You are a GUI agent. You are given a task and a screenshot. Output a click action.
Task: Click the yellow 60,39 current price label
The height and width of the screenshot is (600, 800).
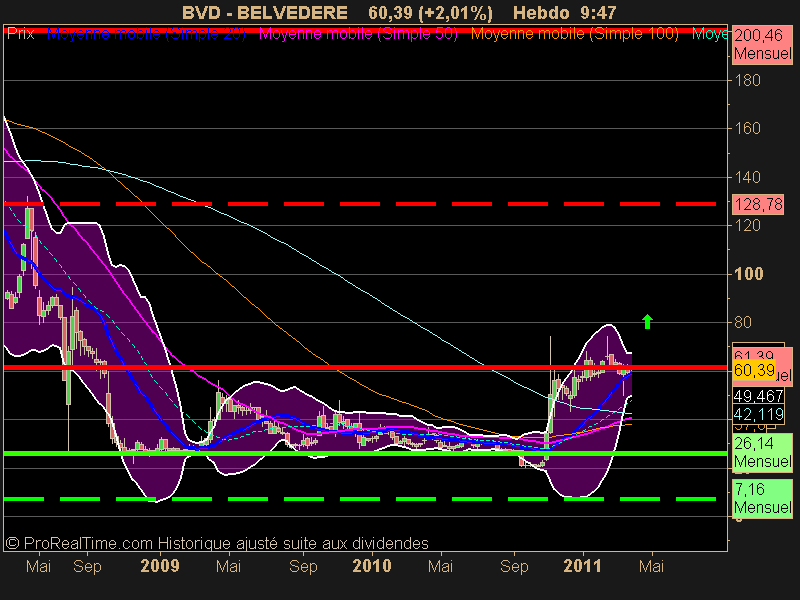pyautogui.click(x=754, y=369)
